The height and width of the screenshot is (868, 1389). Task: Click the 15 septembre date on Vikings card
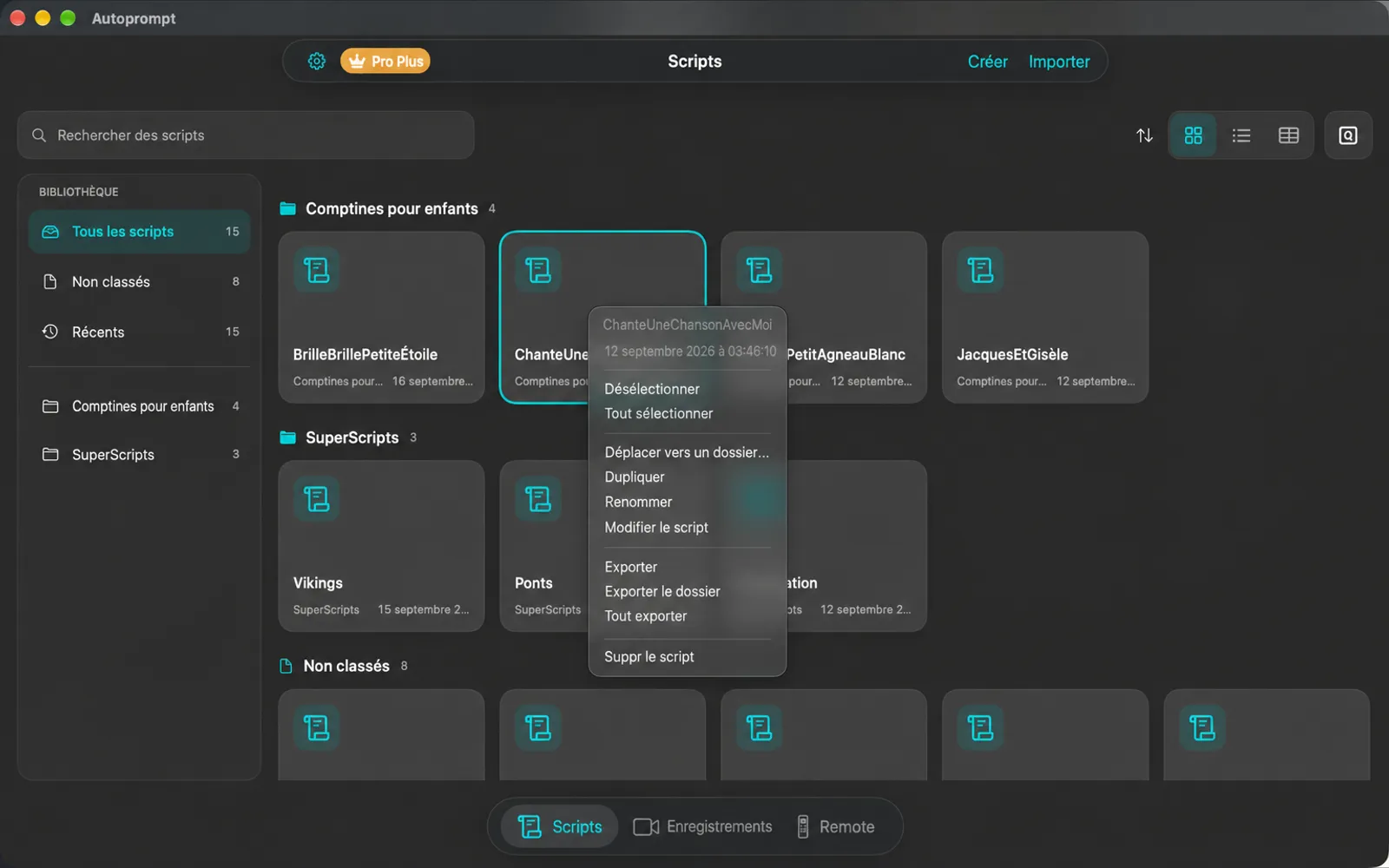[424, 609]
